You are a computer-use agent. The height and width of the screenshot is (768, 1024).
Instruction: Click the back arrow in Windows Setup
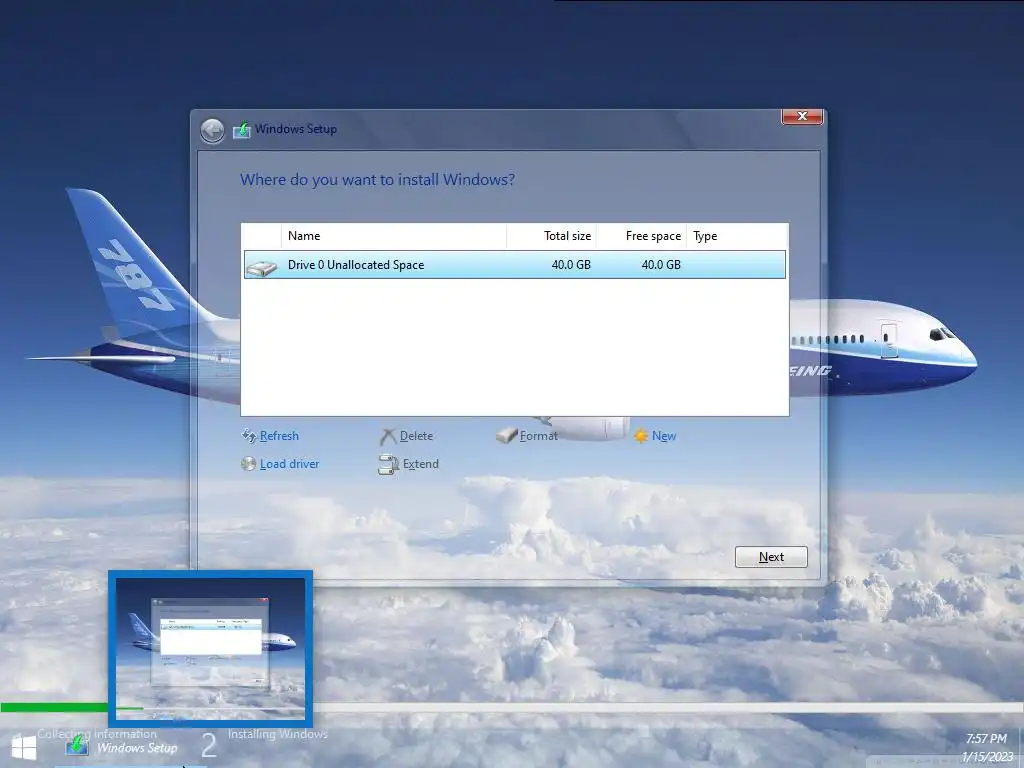point(212,130)
